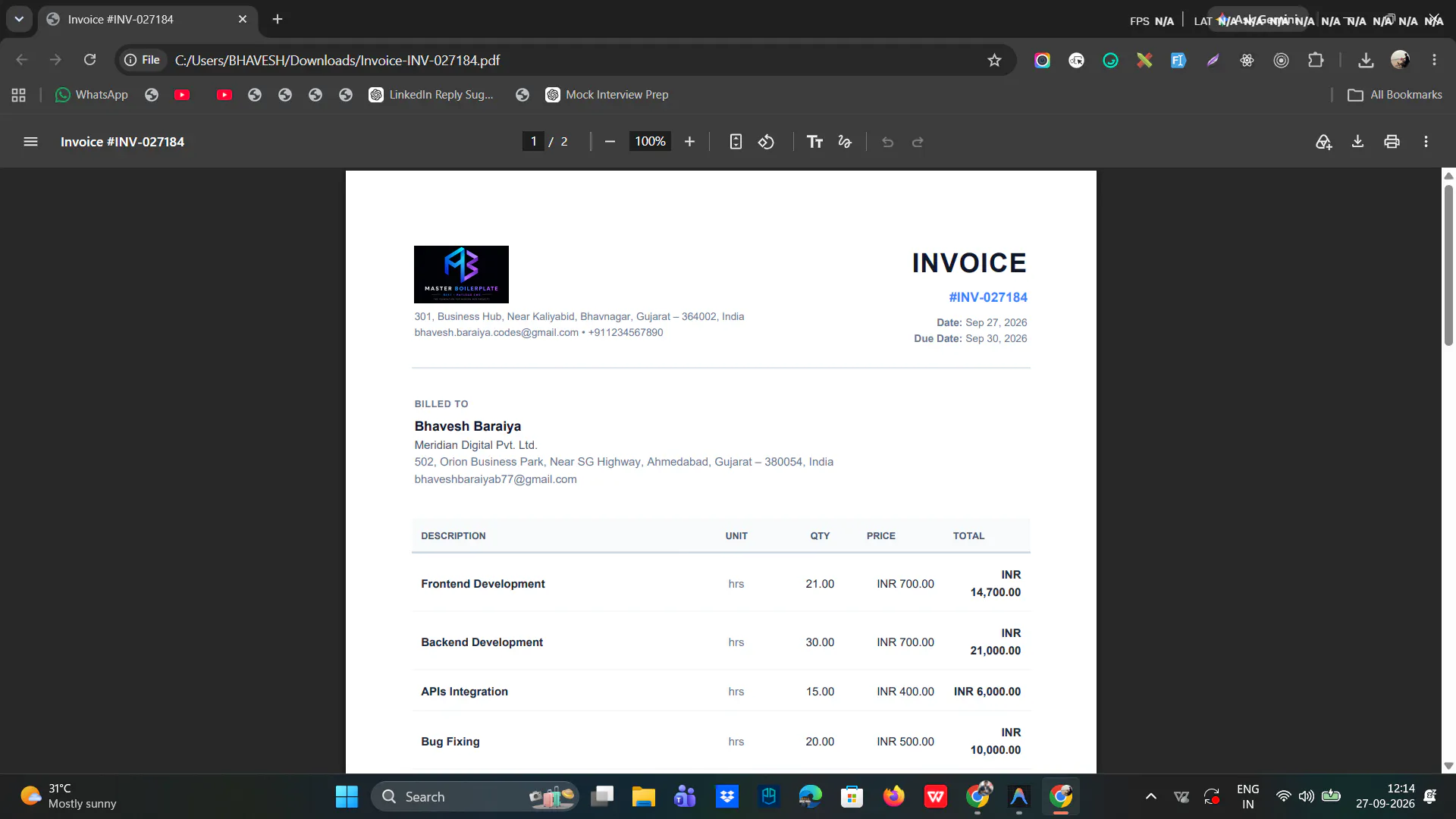Open the Chrome downloads icon

point(1366,60)
